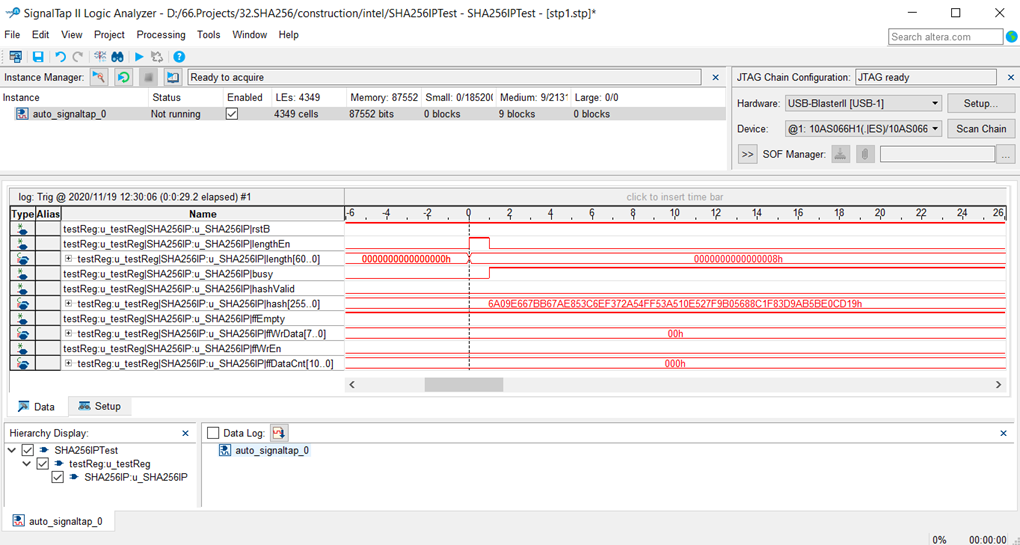The width and height of the screenshot is (1020, 545).
Task: Click the Read Data icon in Instance Manager
Action: tap(172, 77)
